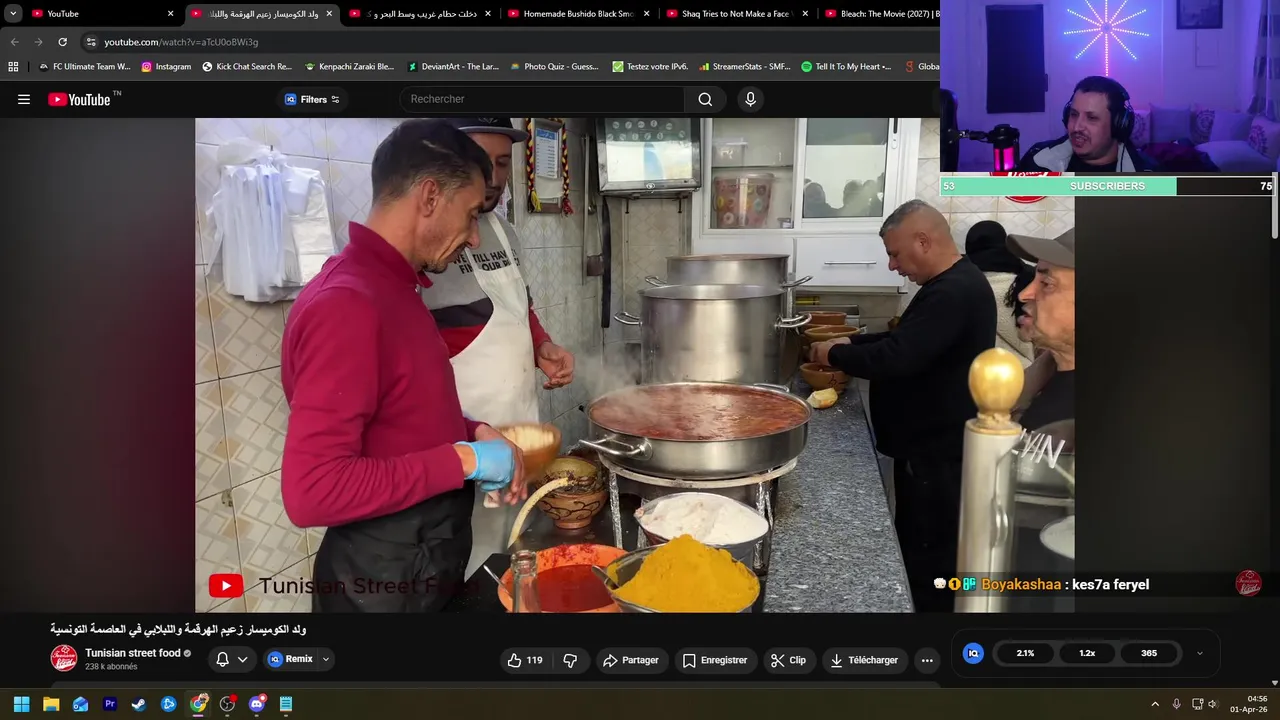
Task: Click the Clip scissors button
Action: tap(788, 660)
